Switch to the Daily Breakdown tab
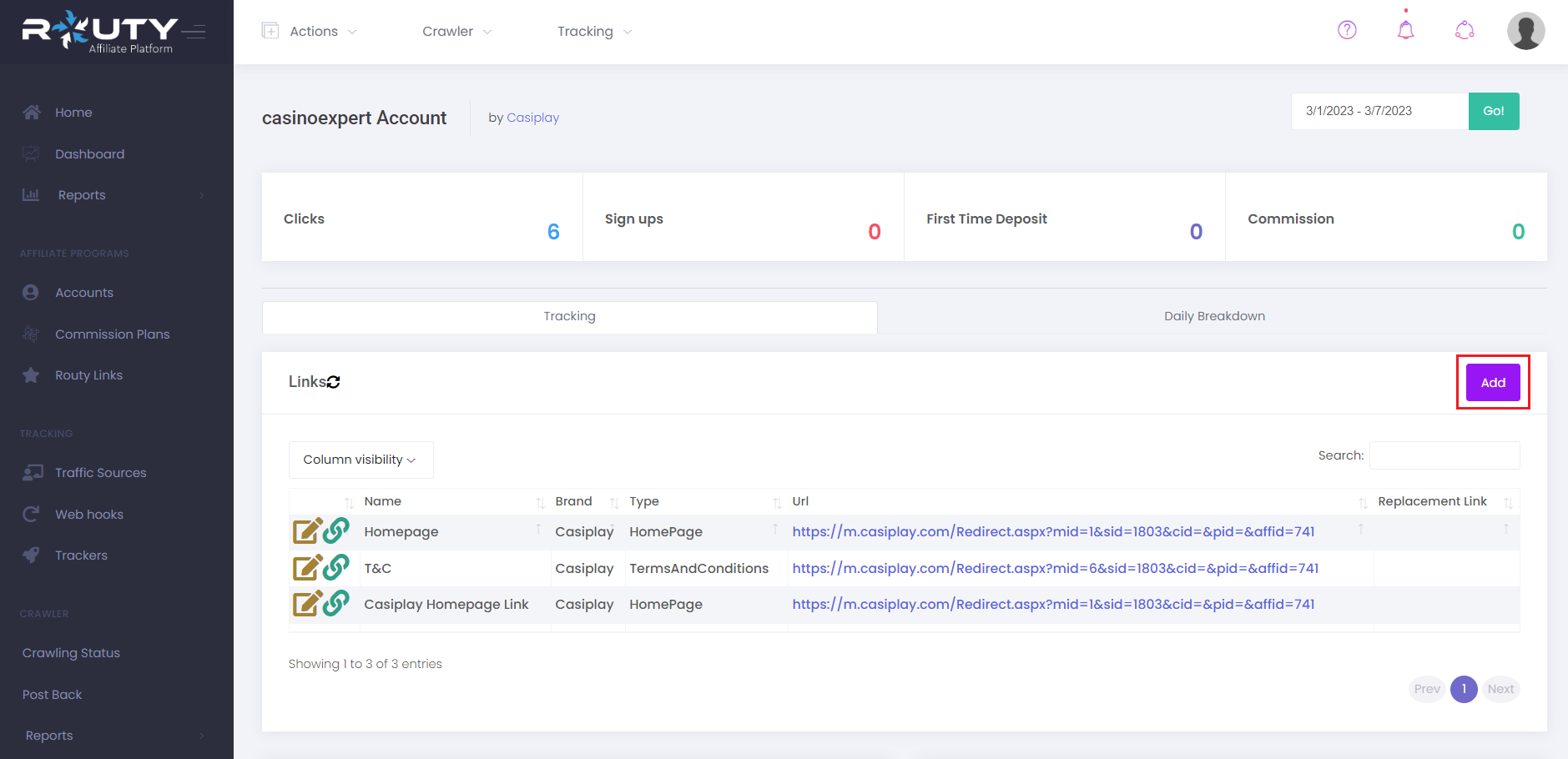 point(1214,317)
